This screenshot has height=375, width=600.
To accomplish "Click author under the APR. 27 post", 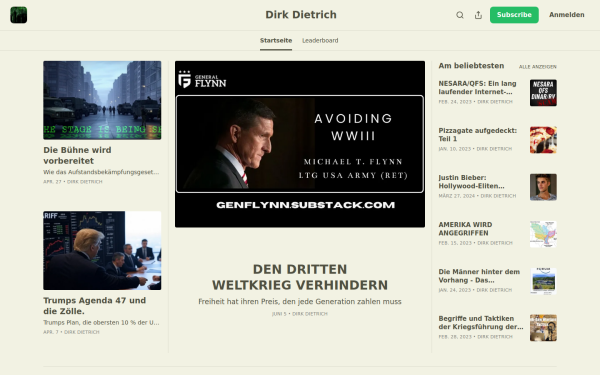I will [x=85, y=182].
